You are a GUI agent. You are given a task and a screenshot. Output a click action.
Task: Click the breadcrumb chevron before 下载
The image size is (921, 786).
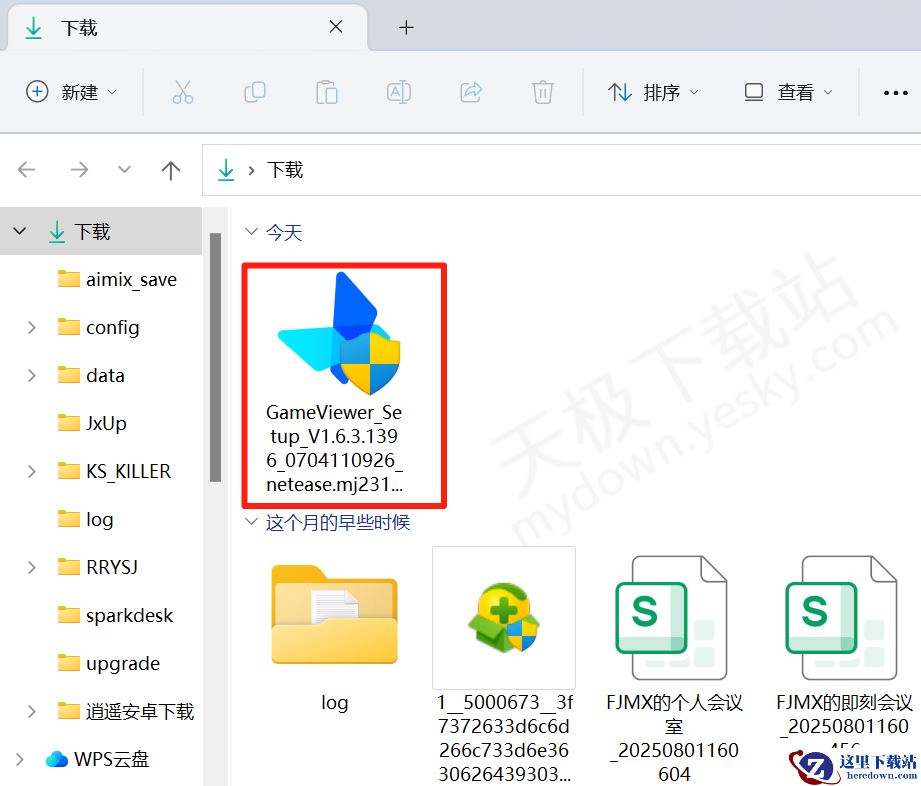point(251,170)
